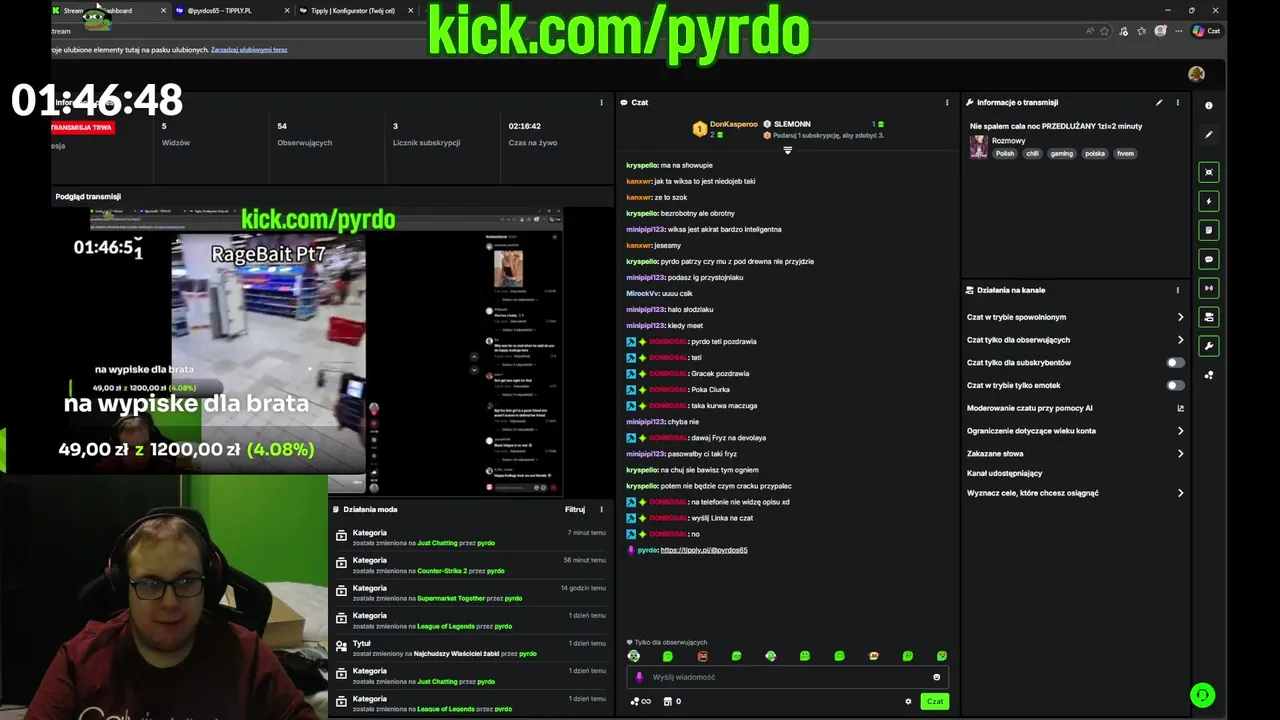Toggle Czat w trybie tylko emotek switch
This screenshot has height=720, width=1280.
(x=1175, y=385)
